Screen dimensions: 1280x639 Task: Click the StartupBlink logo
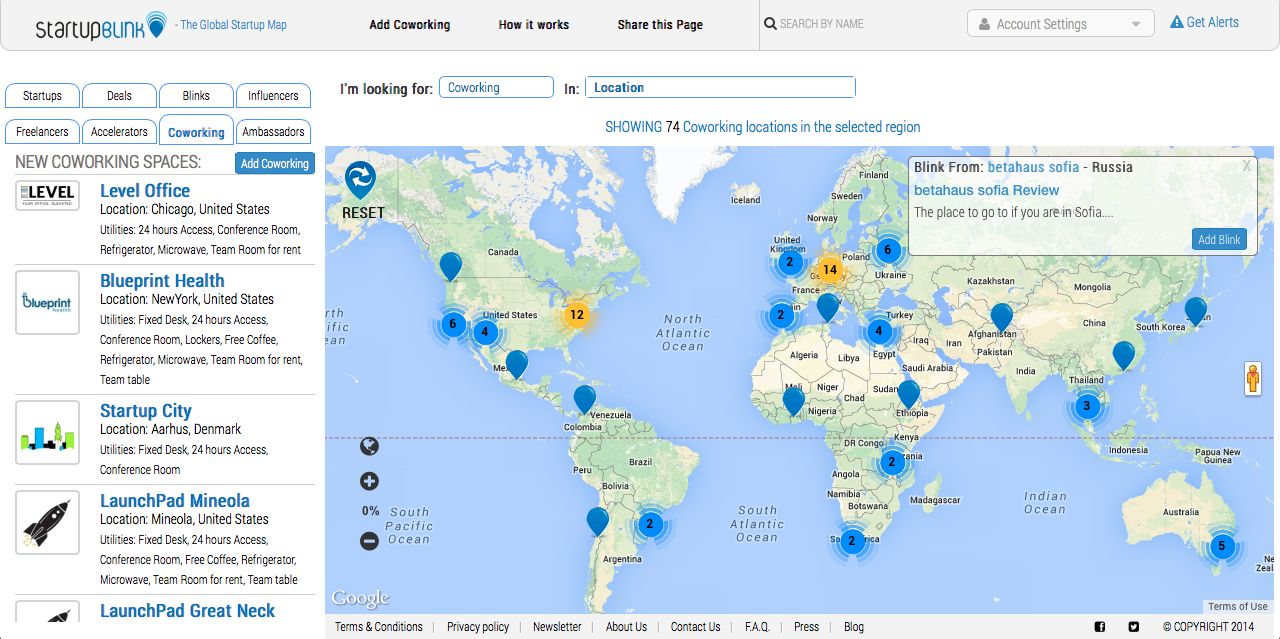(100, 25)
